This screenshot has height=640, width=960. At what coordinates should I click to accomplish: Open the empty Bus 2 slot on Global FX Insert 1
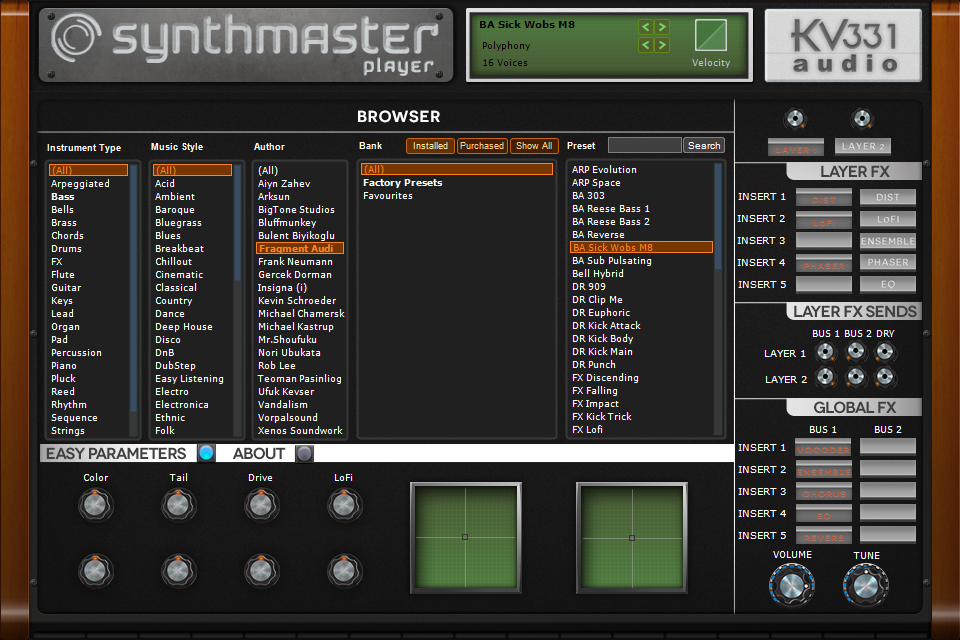[x=888, y=447]
